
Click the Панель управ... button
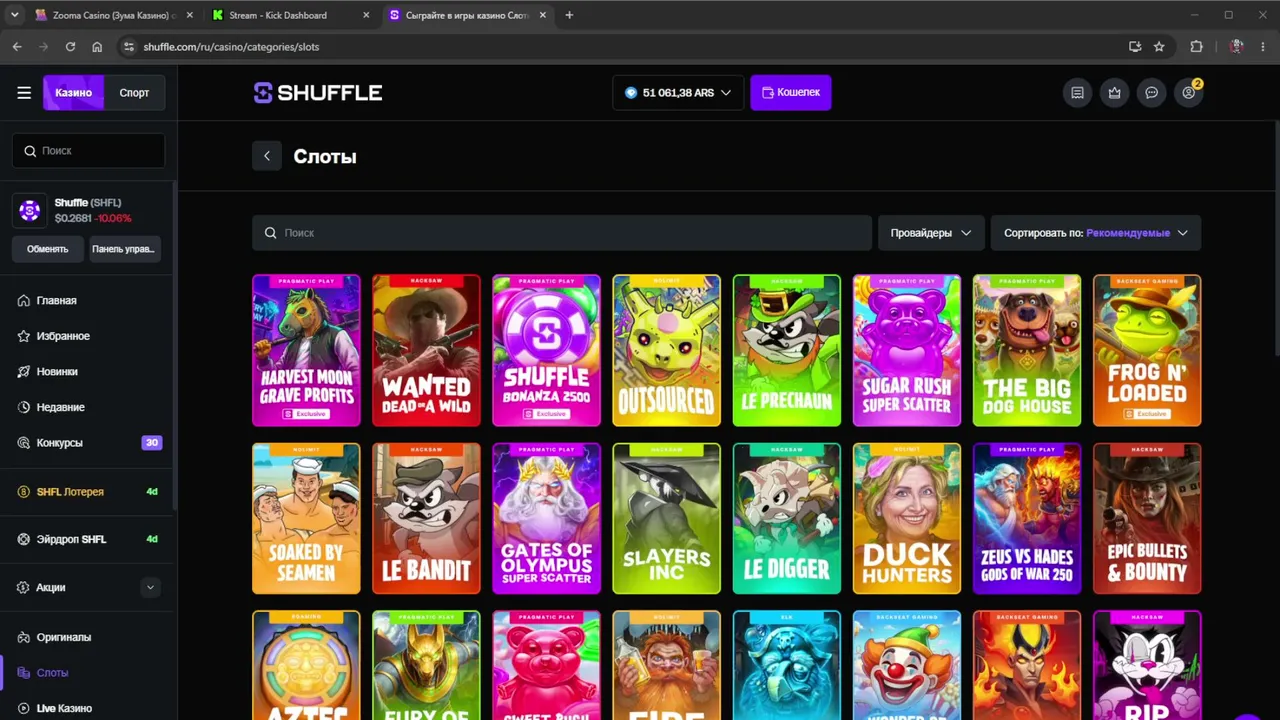(124, 249)
